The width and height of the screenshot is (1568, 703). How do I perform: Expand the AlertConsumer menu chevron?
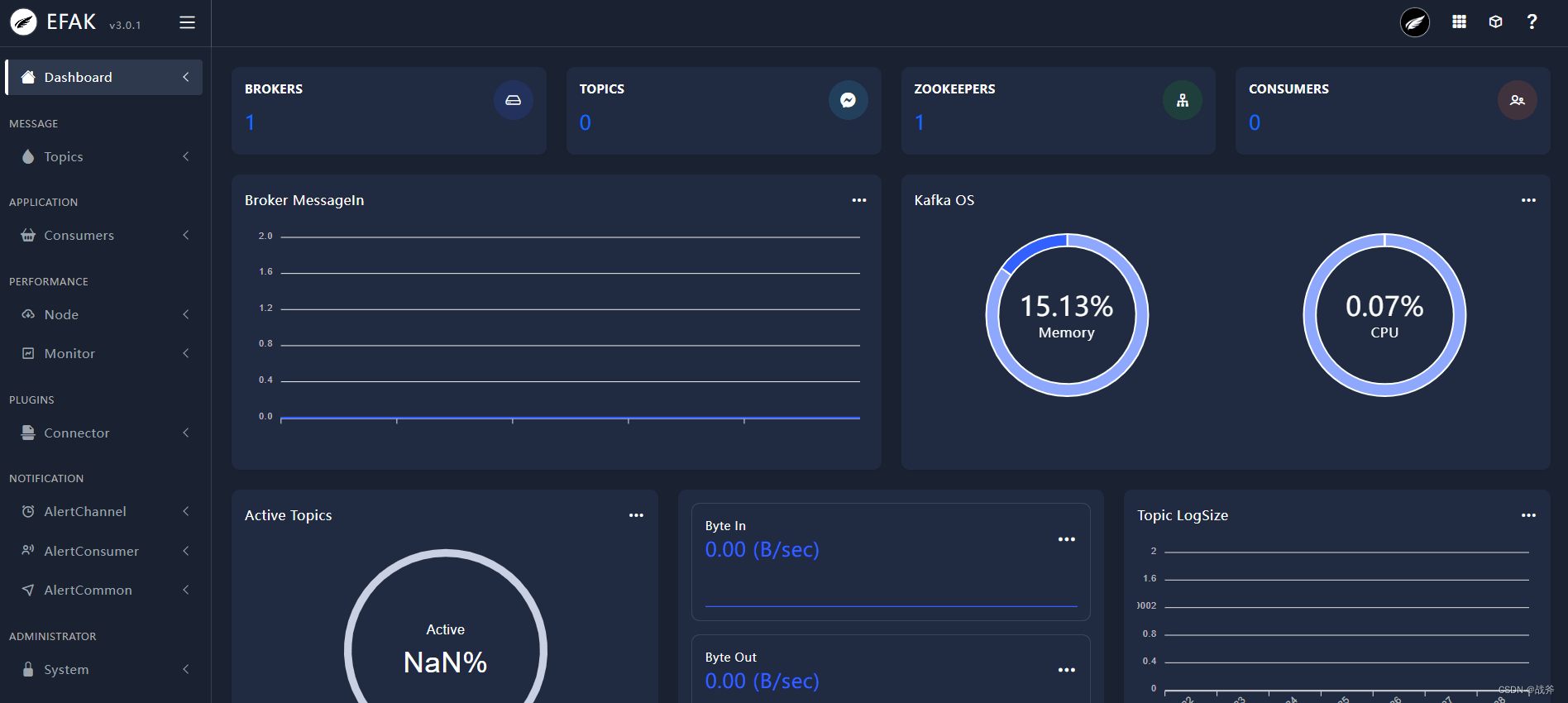tap(186, 551)
